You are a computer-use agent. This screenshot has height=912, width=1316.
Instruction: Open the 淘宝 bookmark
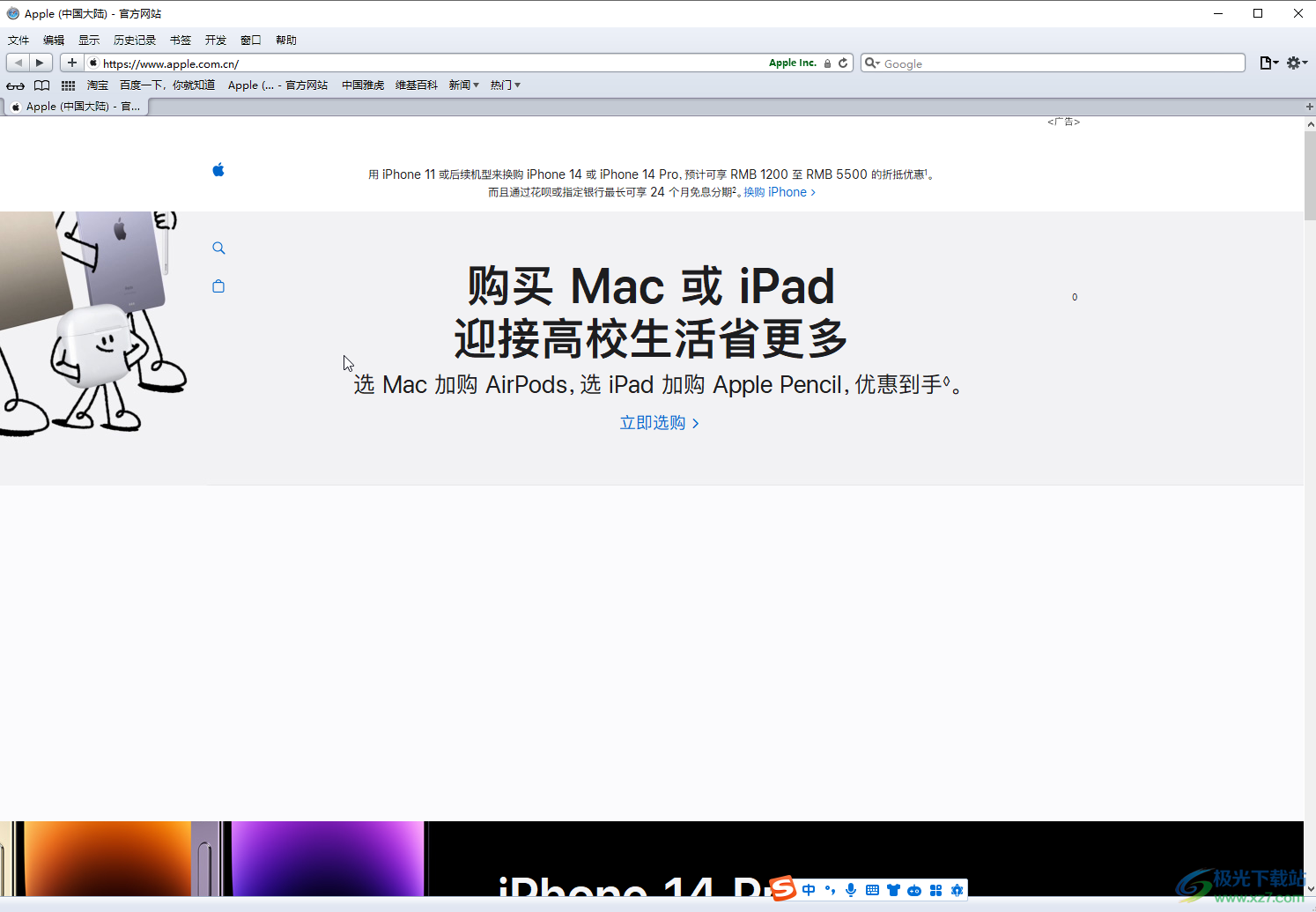point(98,85)
